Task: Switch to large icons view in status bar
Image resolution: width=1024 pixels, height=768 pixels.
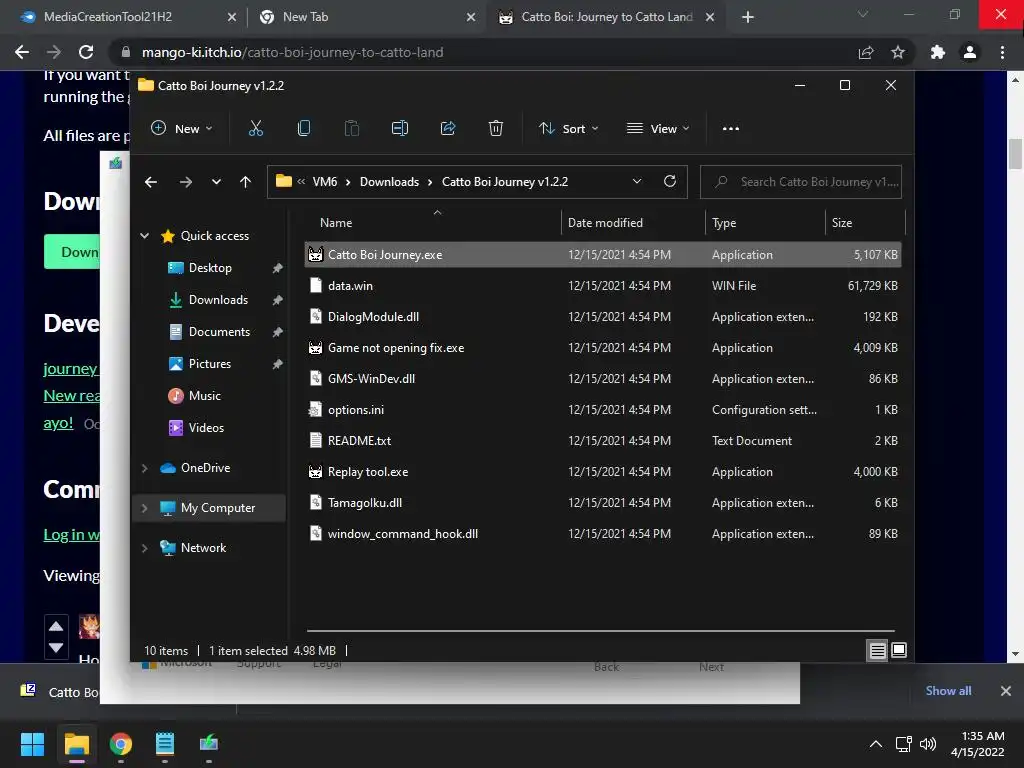Action: tap(899, 650)
